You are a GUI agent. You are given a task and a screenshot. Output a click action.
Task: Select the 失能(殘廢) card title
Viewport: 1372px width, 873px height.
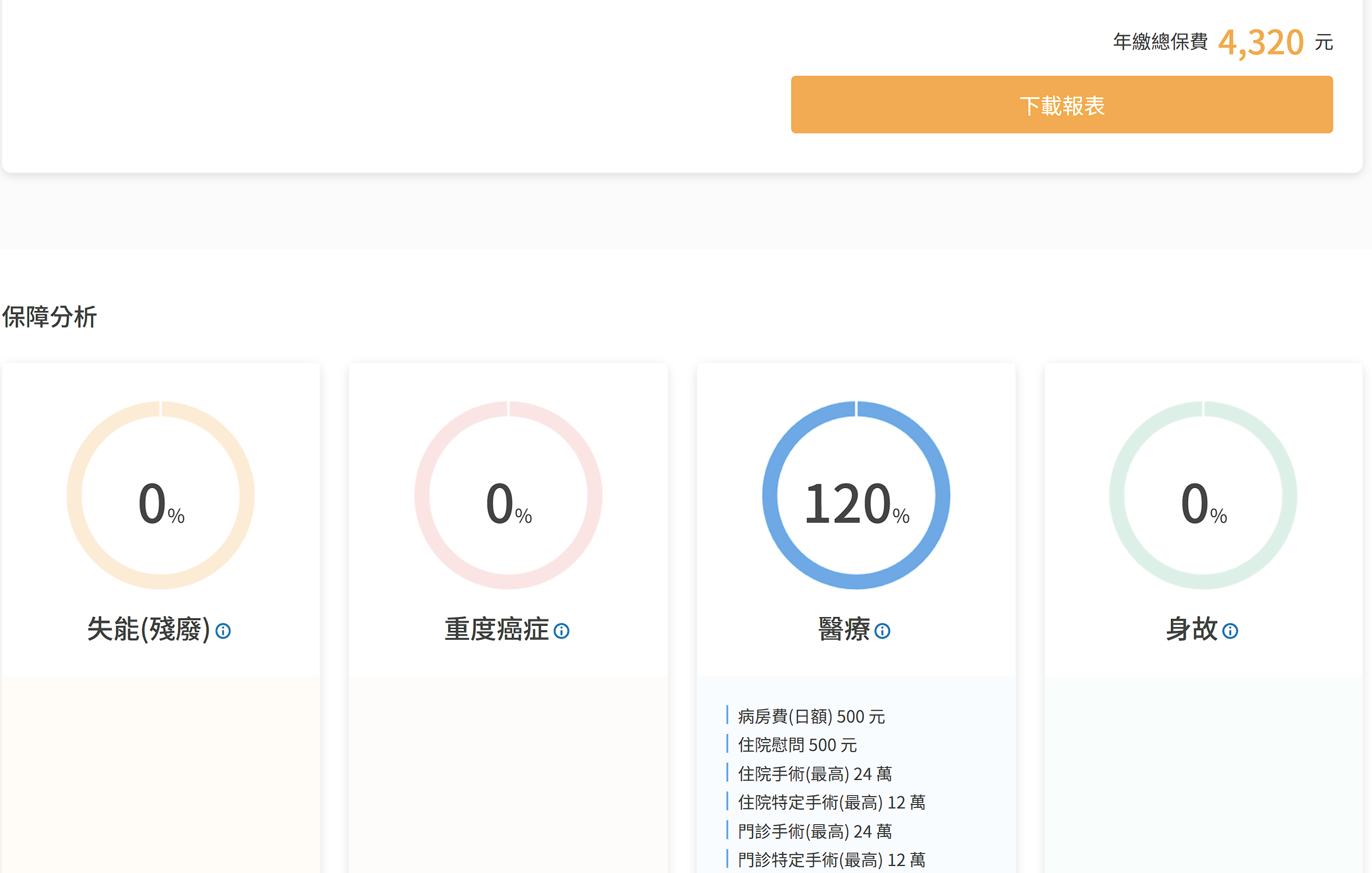[149, 630]
